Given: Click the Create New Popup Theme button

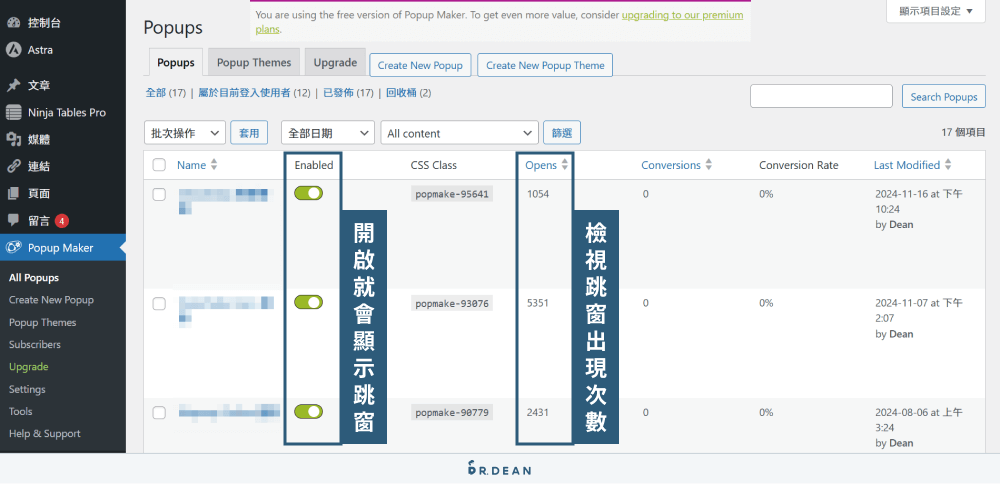Looking at the screenshot, I should click(x=545, y=65).
